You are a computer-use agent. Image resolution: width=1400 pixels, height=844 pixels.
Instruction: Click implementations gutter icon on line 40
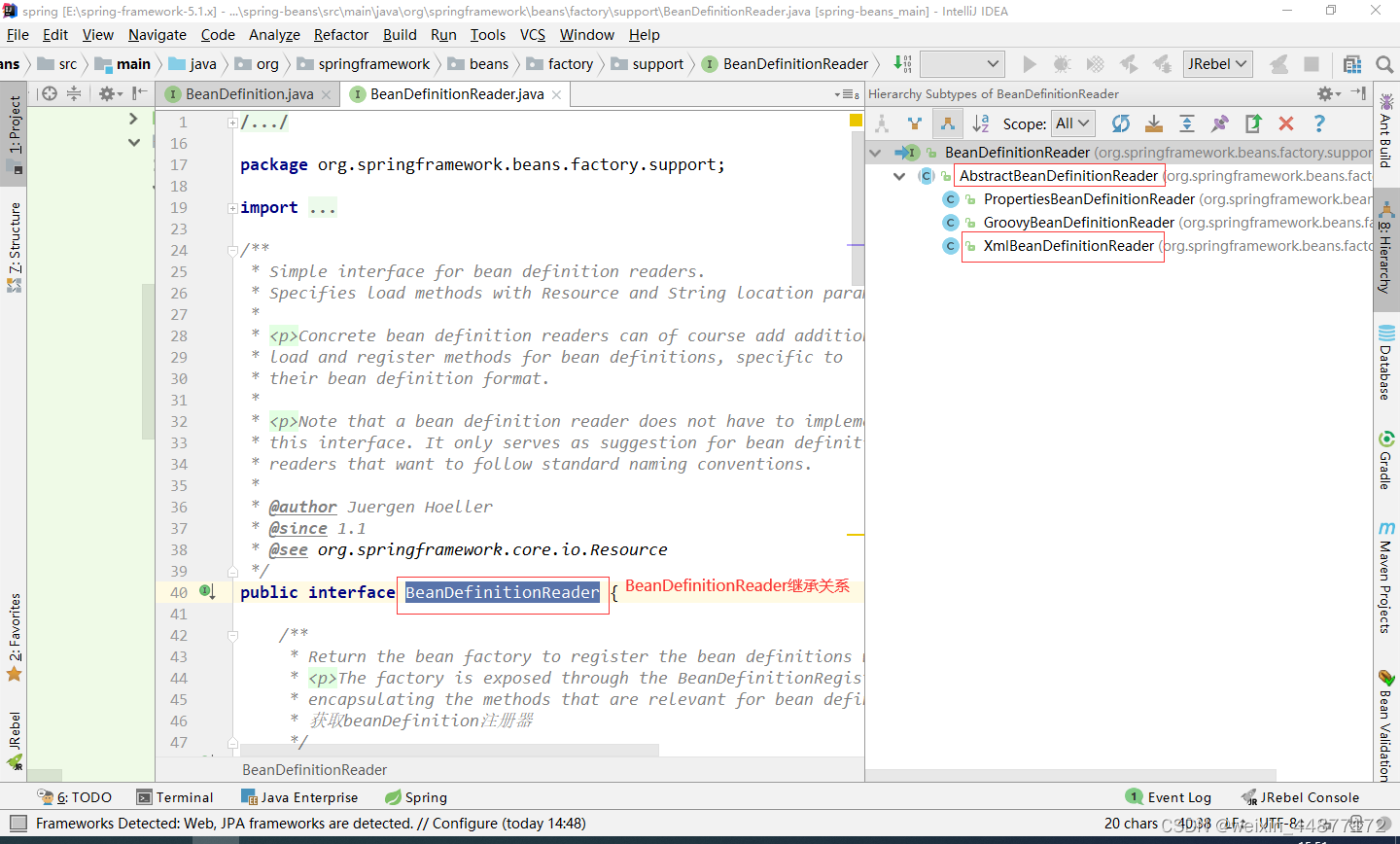207,591
